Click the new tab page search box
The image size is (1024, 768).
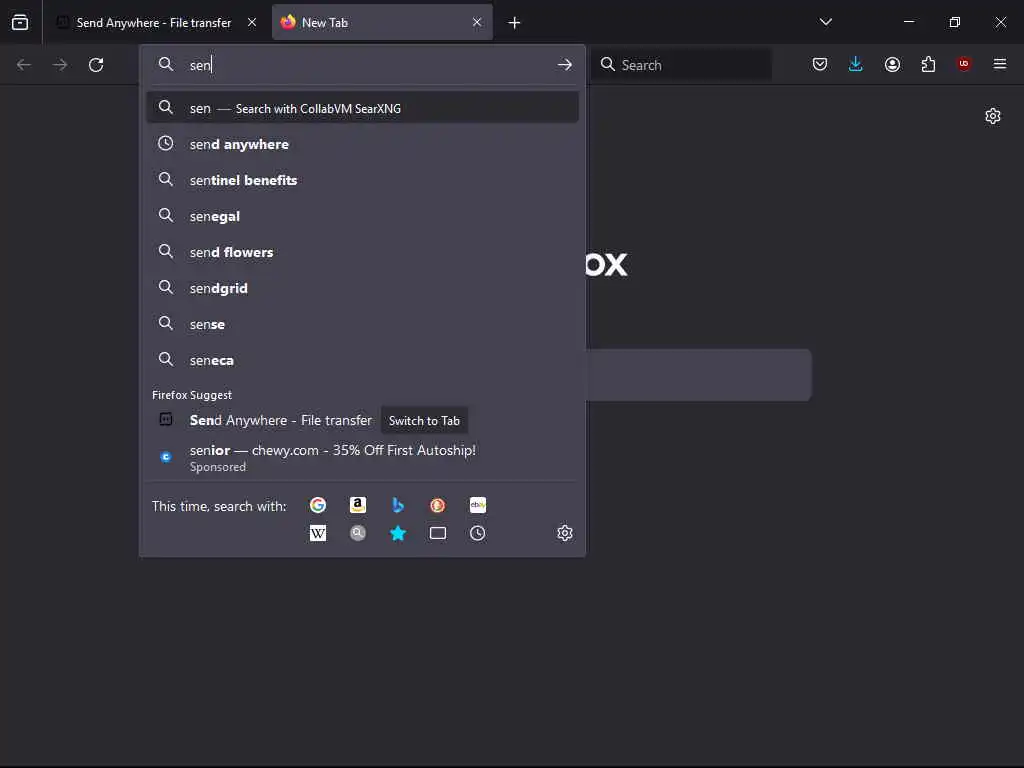coord(699,375)
